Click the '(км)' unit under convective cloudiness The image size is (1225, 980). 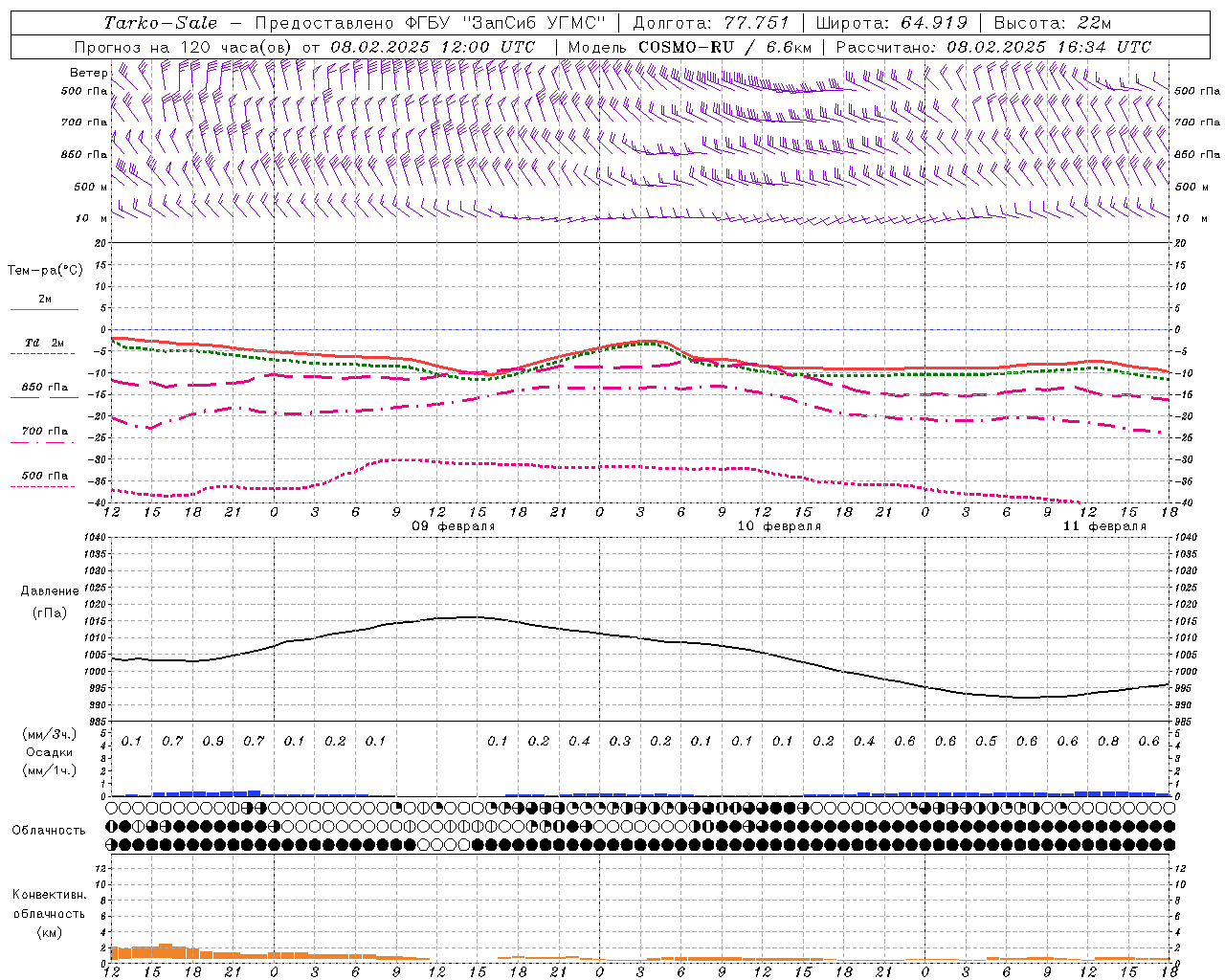[x=50, y=932]
